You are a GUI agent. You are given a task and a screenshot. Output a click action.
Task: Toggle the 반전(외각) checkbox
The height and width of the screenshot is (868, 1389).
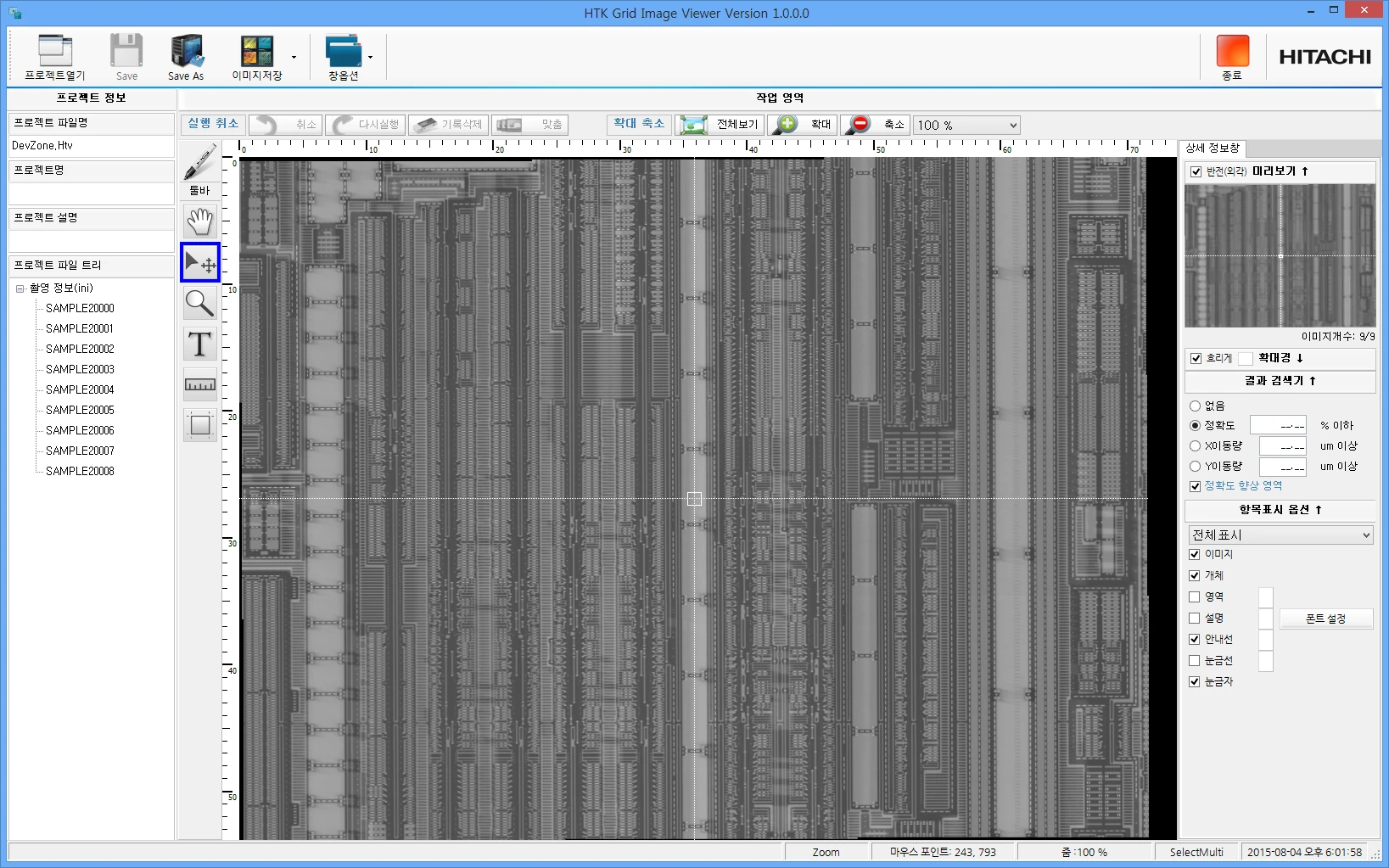point(1196,171)
